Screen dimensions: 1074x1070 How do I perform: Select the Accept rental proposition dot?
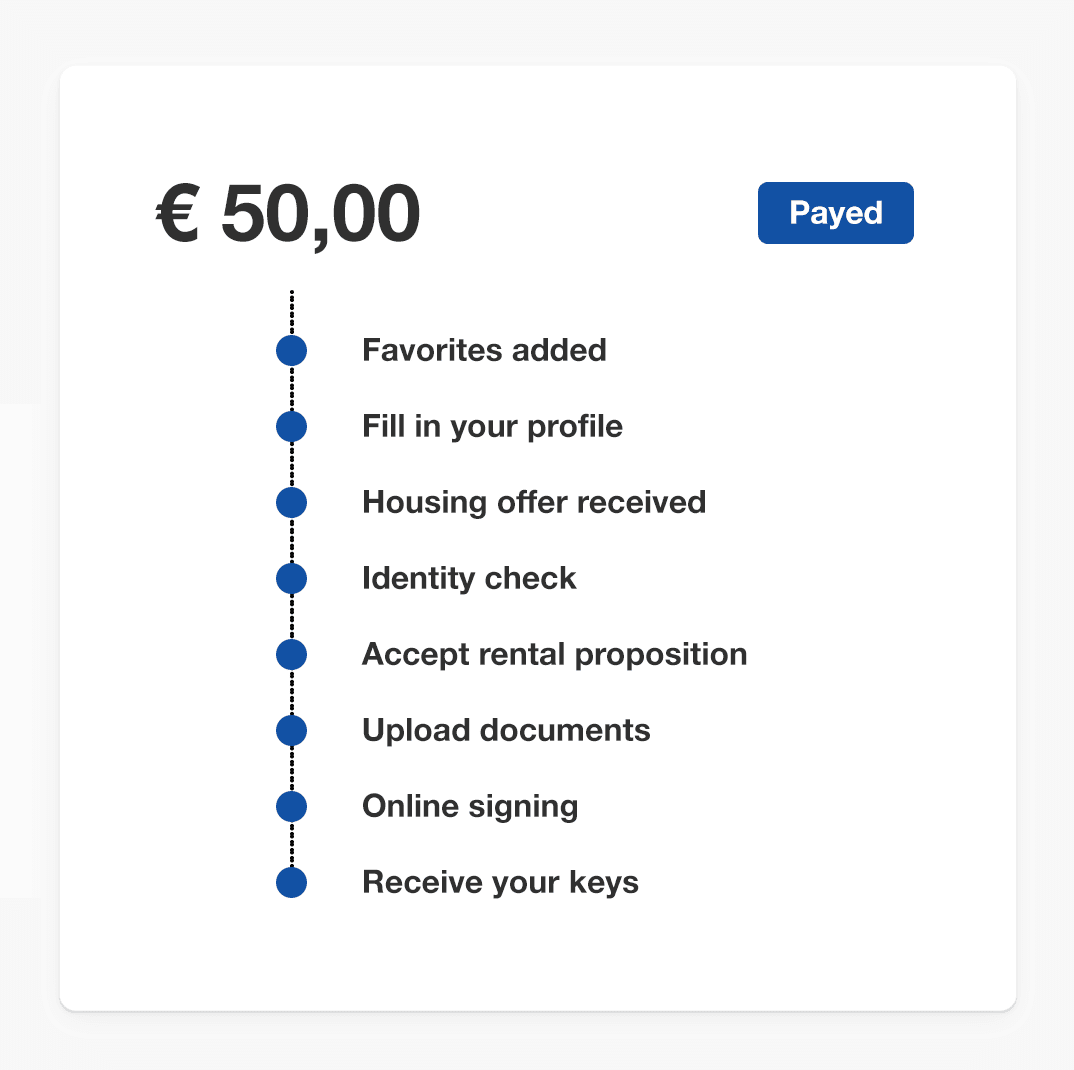291,655
